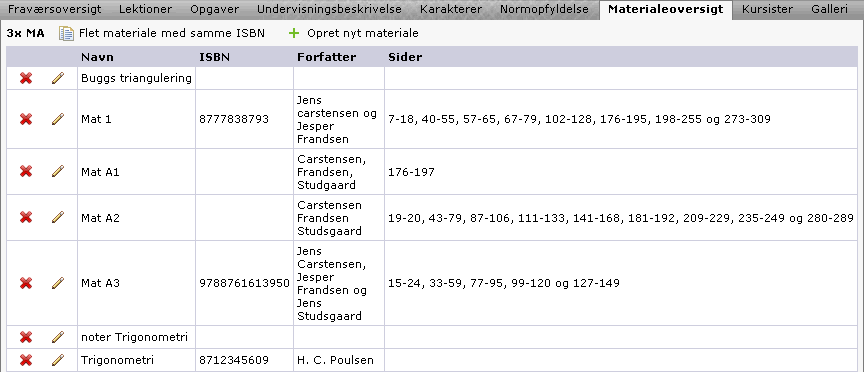Image resolution: width=864 pixels, height=372 pixels.
Task: Open the Fraværsoversigt tab
Action: (x=55, y=9)
